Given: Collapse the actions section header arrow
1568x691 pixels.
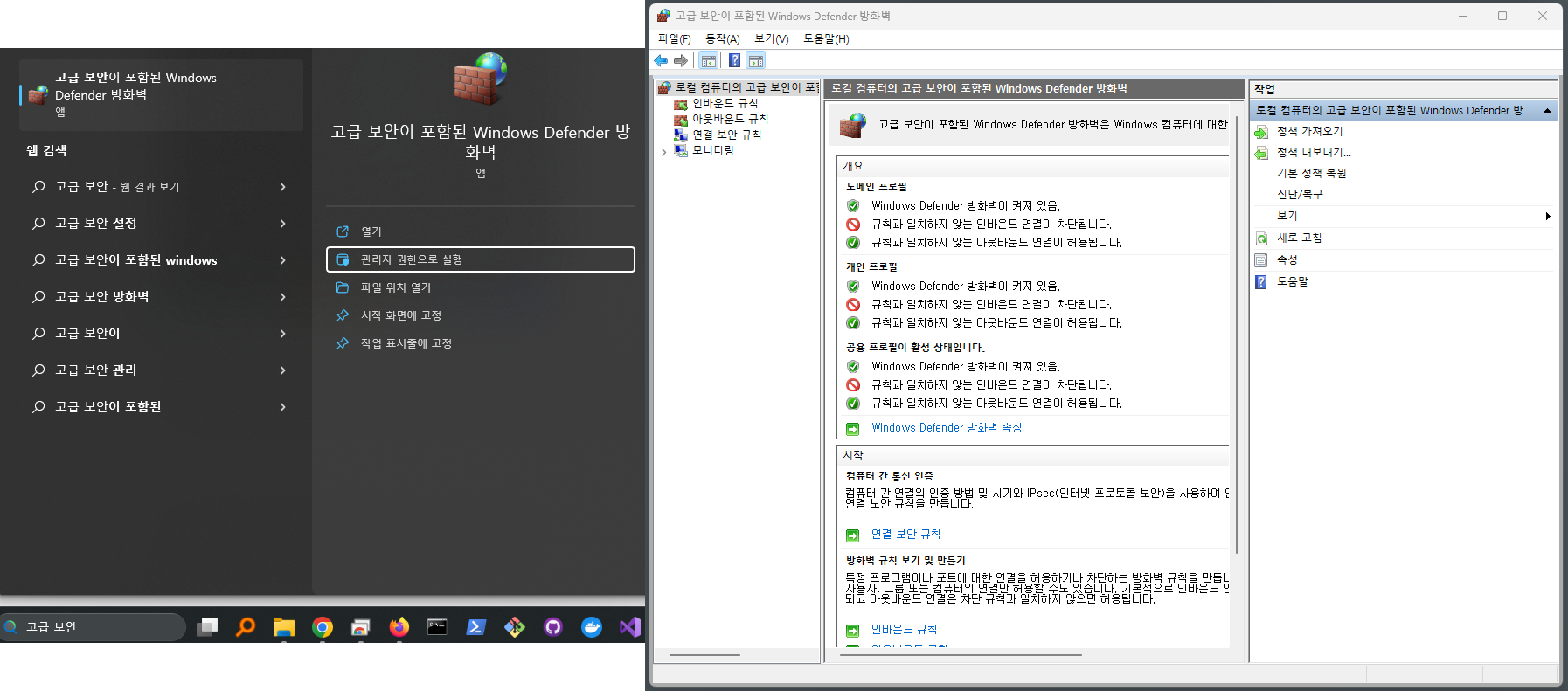Looking at the screenshot, I should pyautogui.click(x=1547, y=111).
